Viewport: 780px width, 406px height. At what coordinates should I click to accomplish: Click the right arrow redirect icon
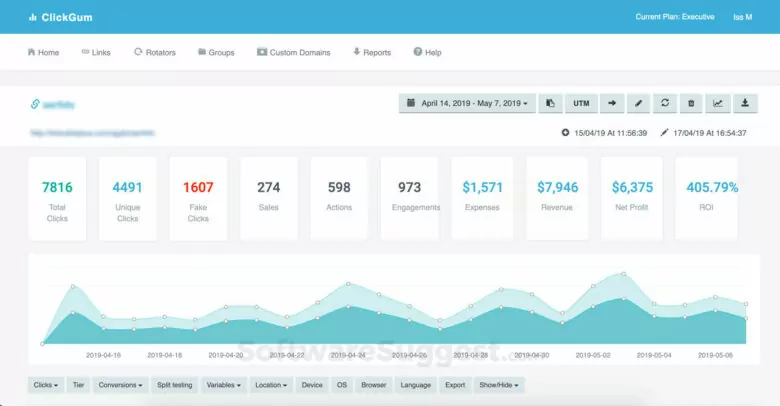click(x=612, y=103)
